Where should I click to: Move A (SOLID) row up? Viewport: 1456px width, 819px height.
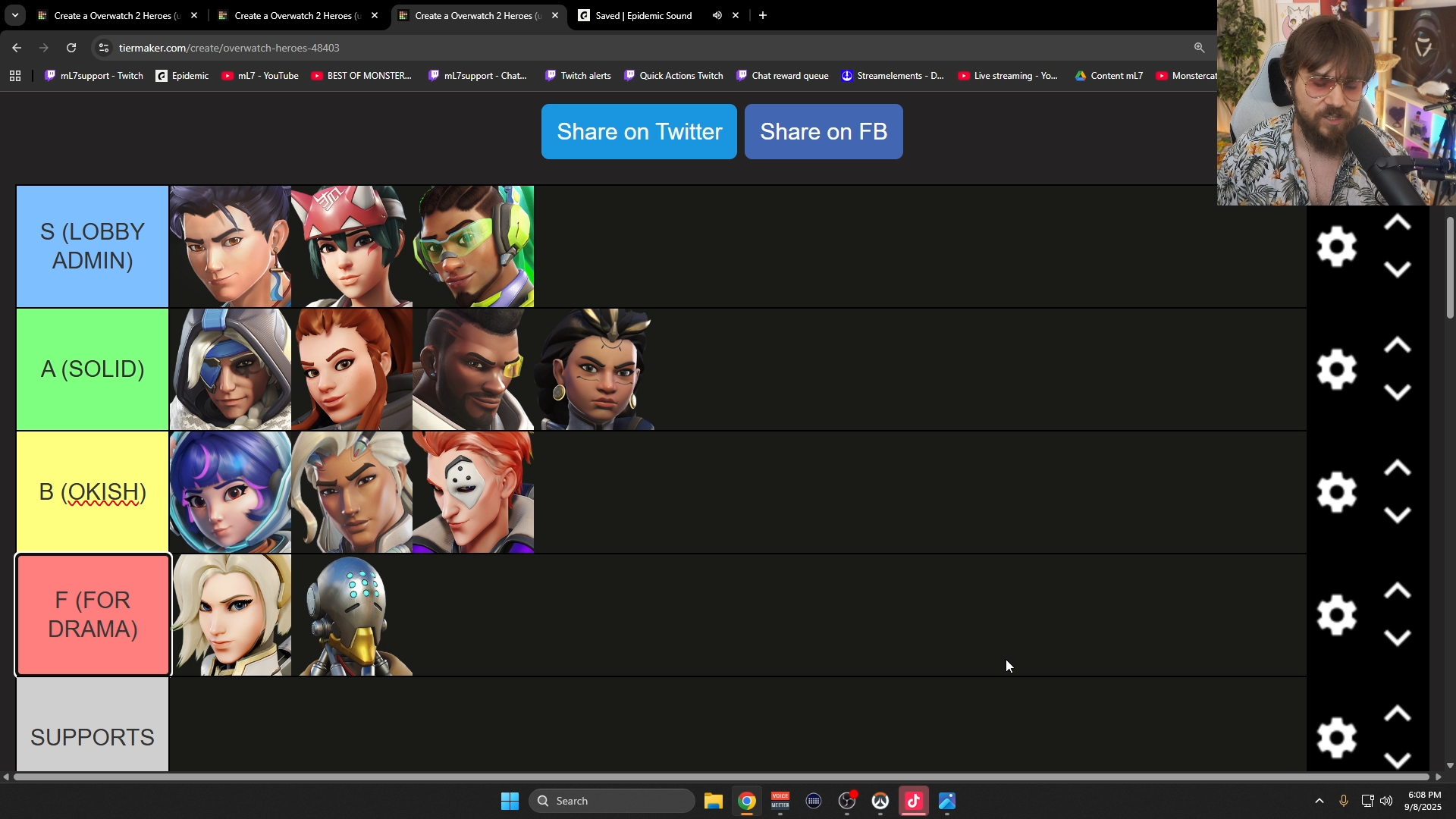(1397, 346)
